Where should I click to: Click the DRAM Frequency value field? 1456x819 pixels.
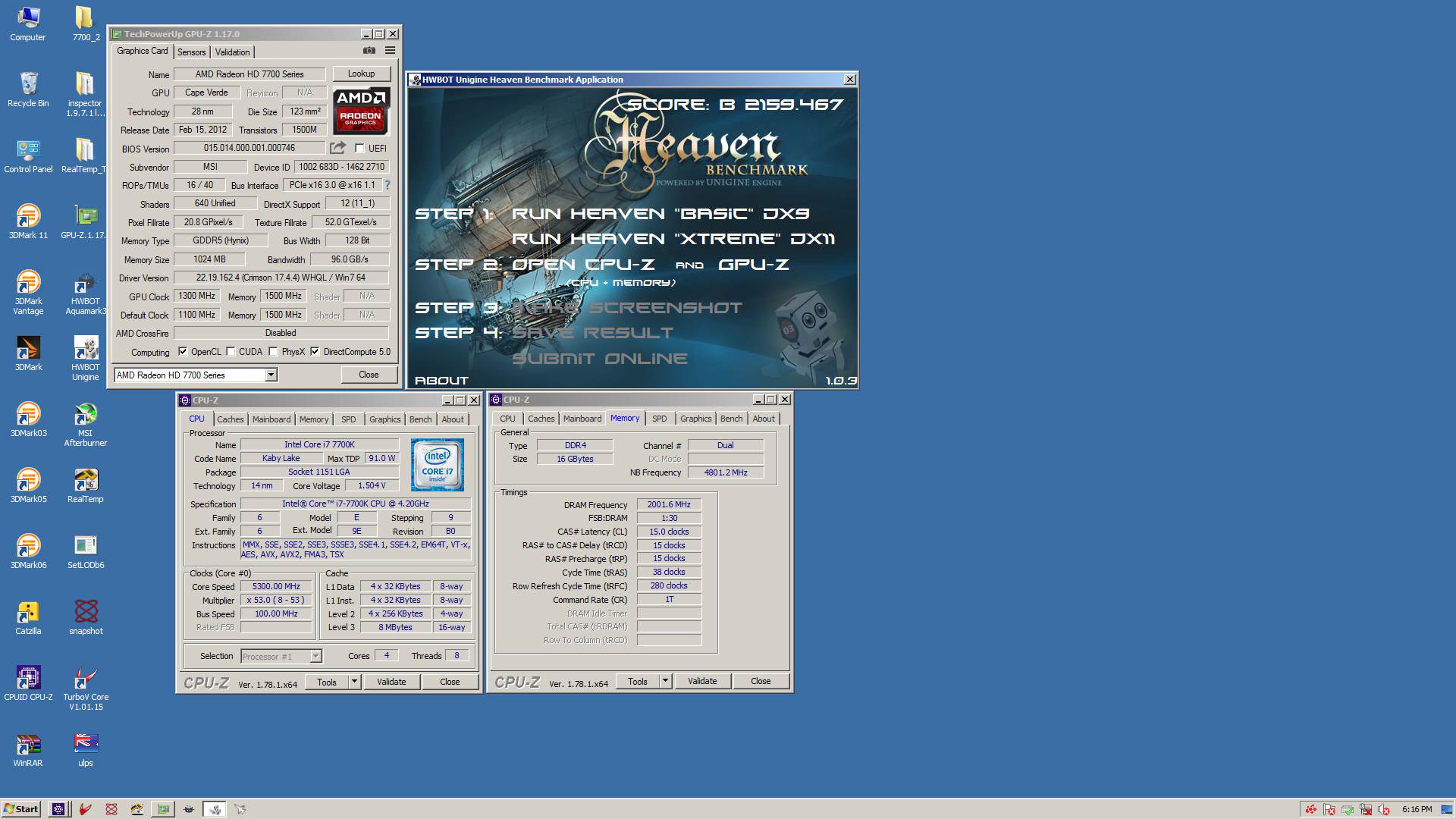(669, 504)
